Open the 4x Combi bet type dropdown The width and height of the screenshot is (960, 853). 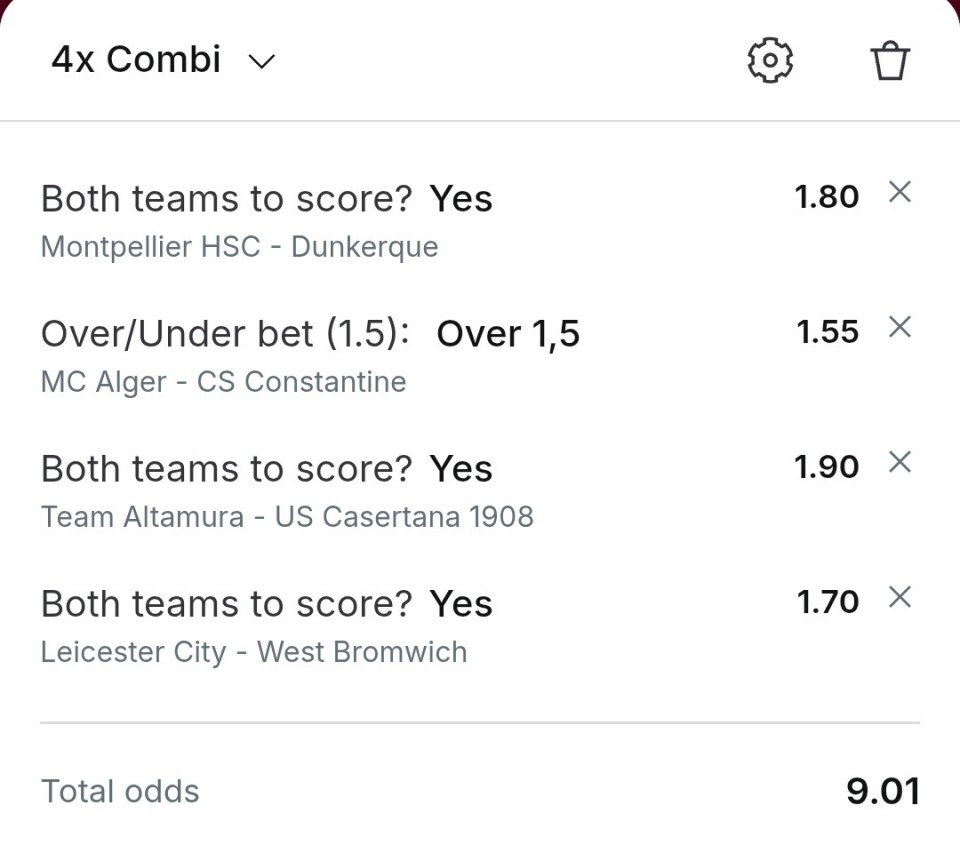click(136, 60)
